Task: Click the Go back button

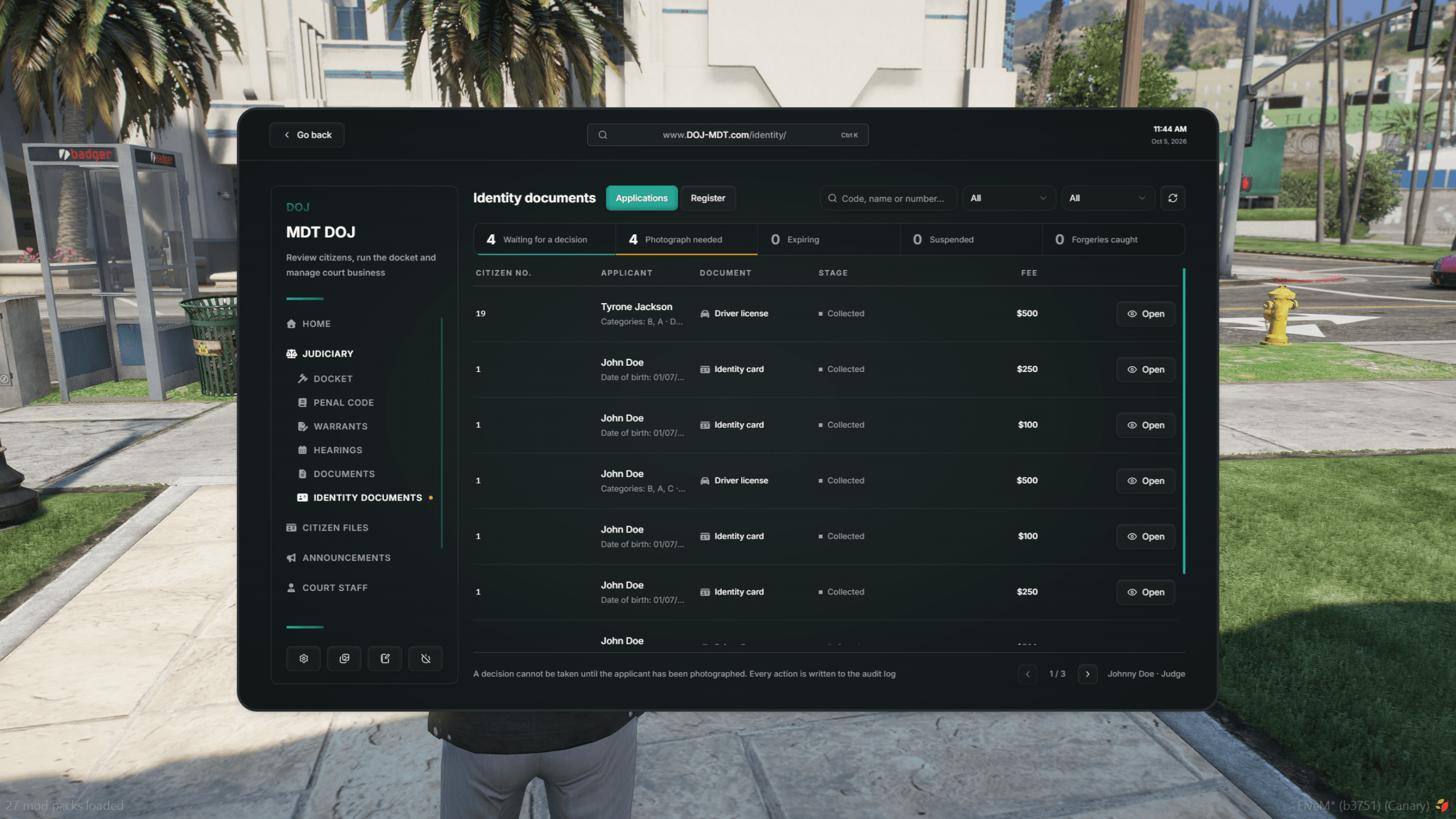Action: [307, 135]
